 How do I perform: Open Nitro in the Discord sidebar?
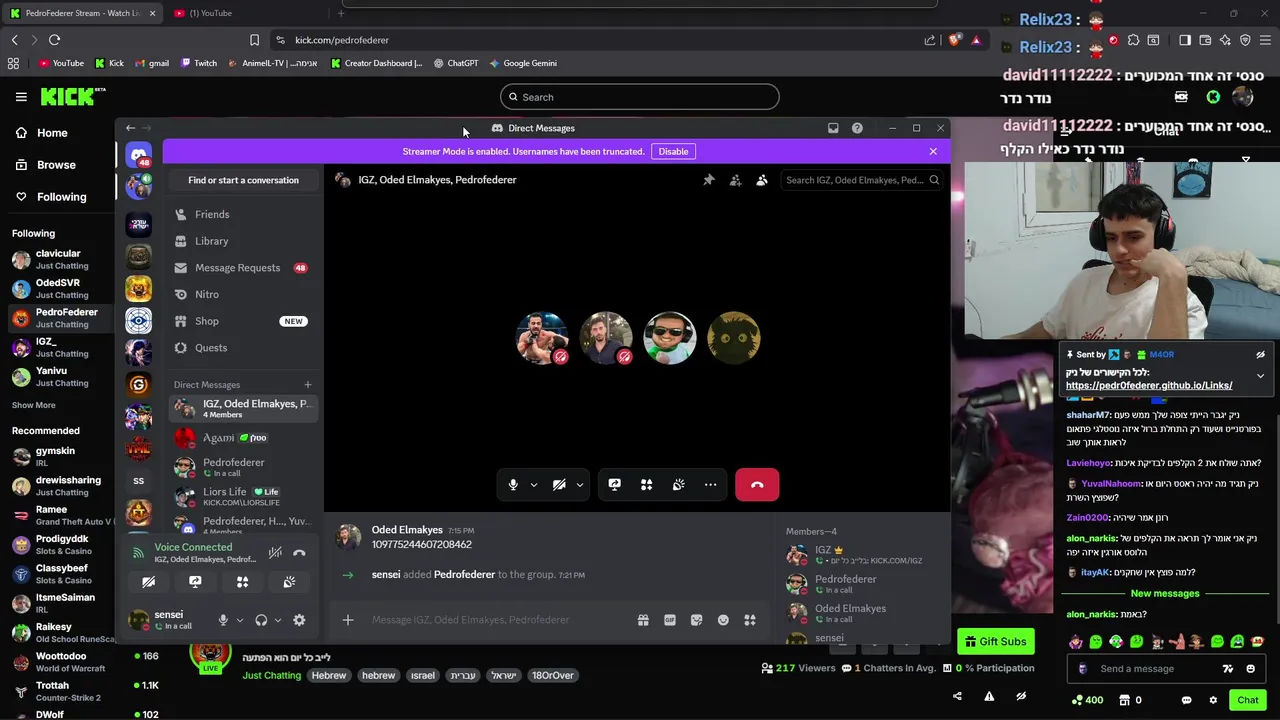(x=242, y=294)
